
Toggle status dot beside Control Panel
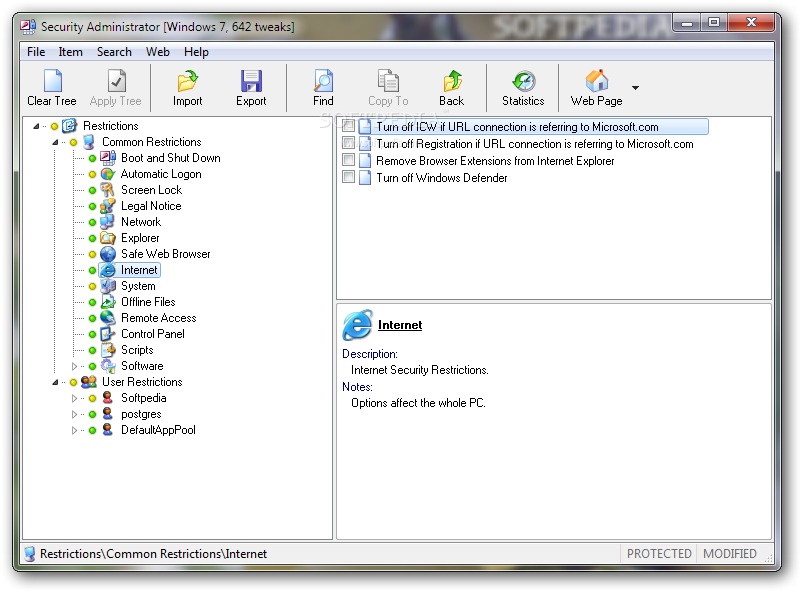[92, 334]
